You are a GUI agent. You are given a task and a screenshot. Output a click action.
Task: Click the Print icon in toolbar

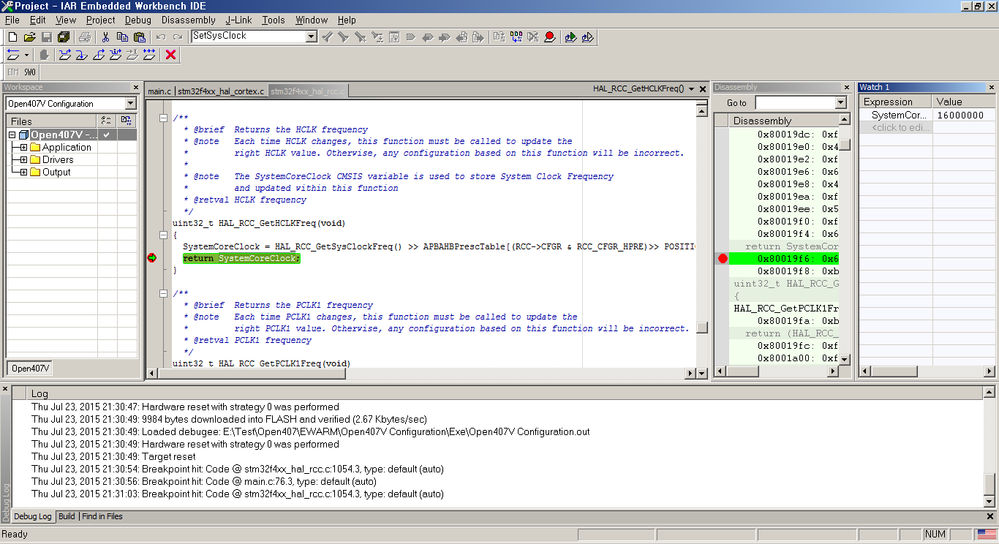[84, 37]
